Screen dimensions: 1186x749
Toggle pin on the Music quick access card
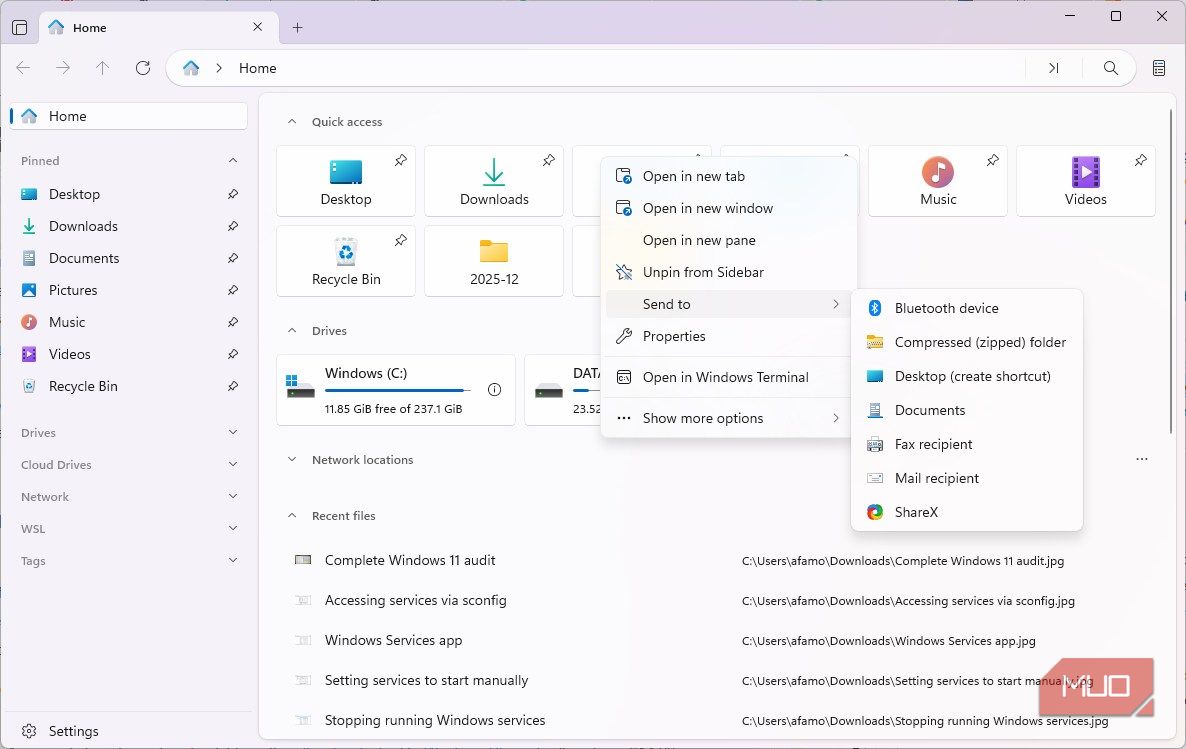(x=992, y=160)
